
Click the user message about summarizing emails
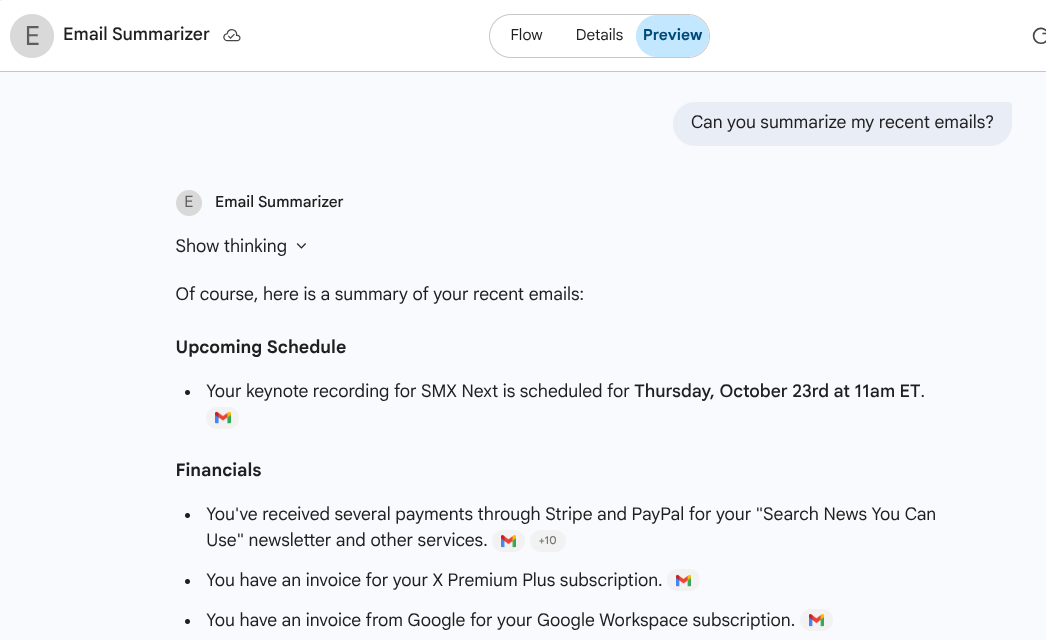tap(842, 123)
